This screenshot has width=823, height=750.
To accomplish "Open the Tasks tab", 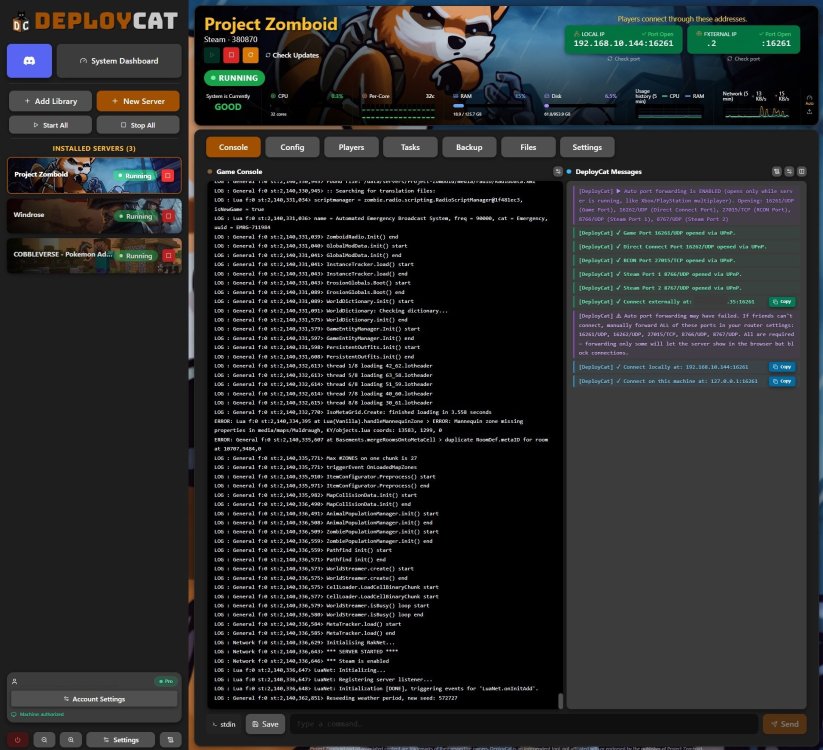I will point(410,147).
